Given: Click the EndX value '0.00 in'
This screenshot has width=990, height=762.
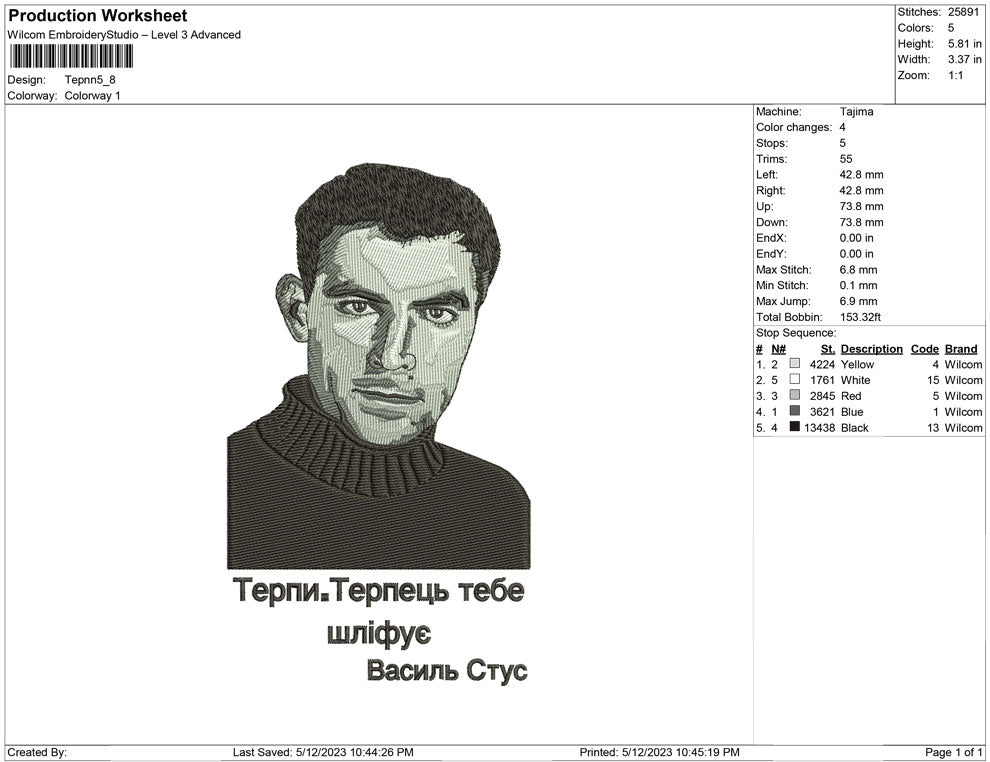Looking at the screenshot, I should click(857, 238).
